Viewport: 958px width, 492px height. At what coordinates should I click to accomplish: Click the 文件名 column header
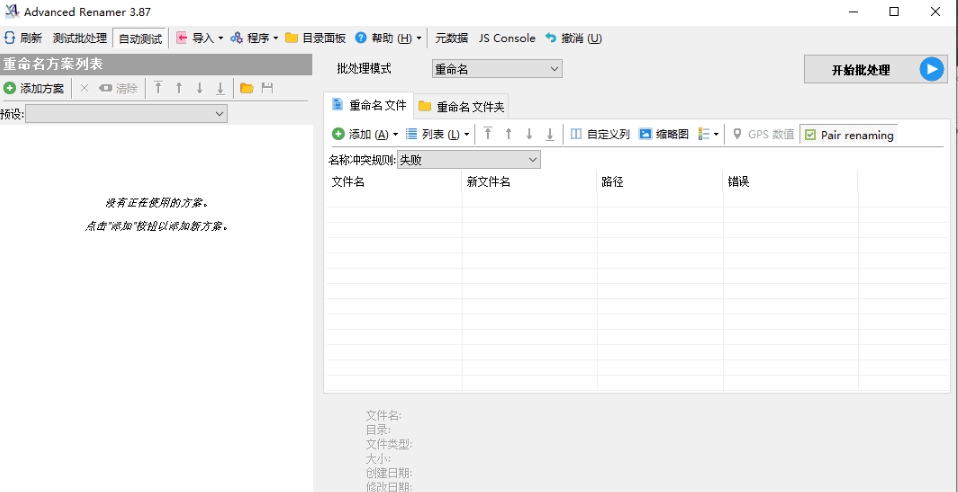[x=394, y=182]
